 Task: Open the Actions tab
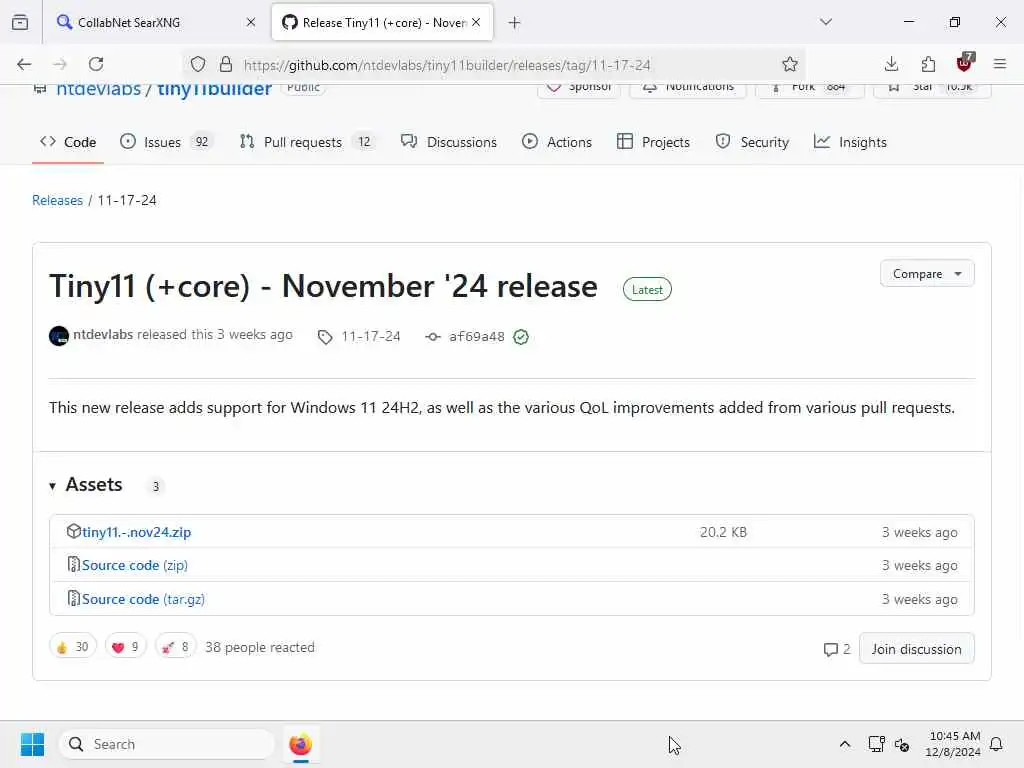pos(557,142)
